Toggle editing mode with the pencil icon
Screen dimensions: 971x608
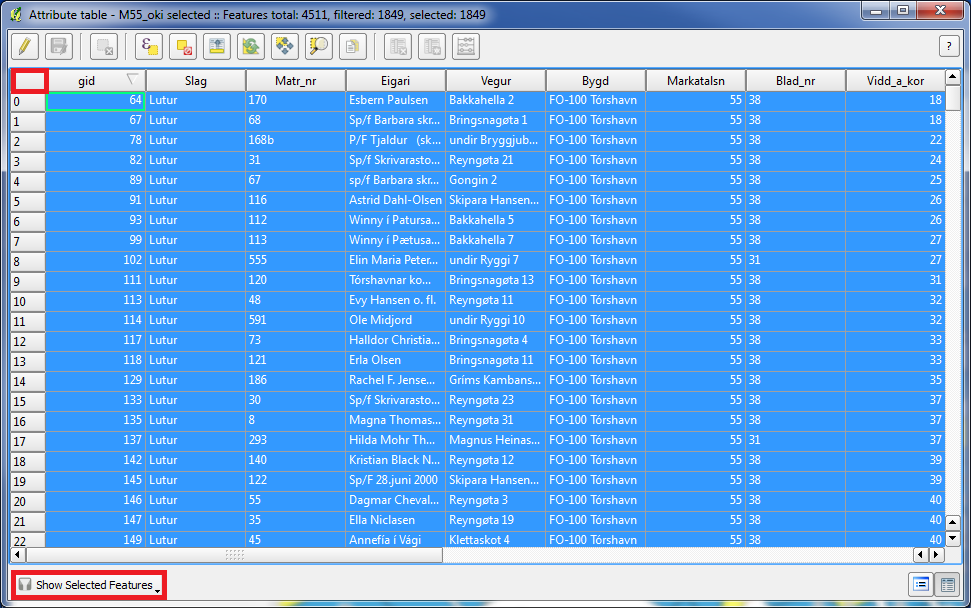25,46
